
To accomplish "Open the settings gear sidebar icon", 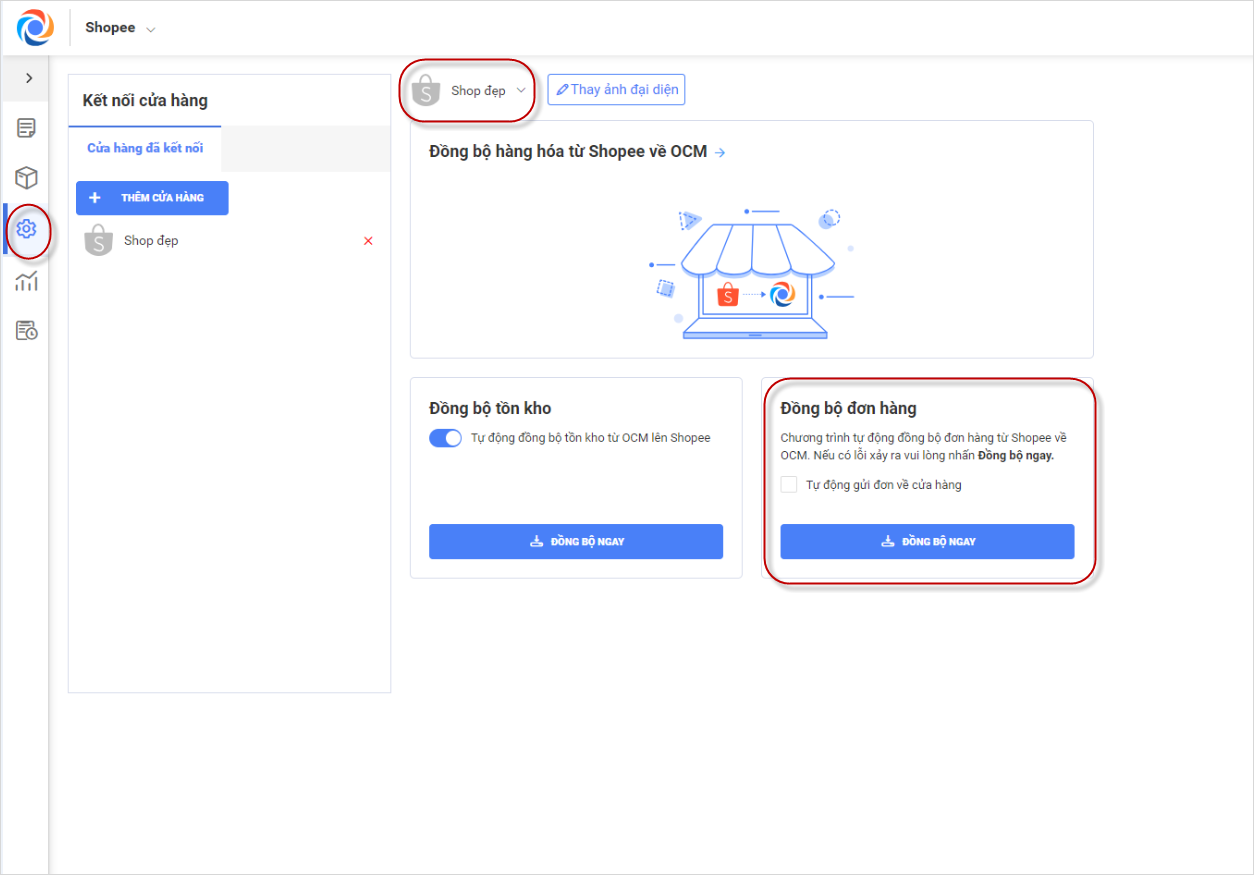I will point(26,229).
